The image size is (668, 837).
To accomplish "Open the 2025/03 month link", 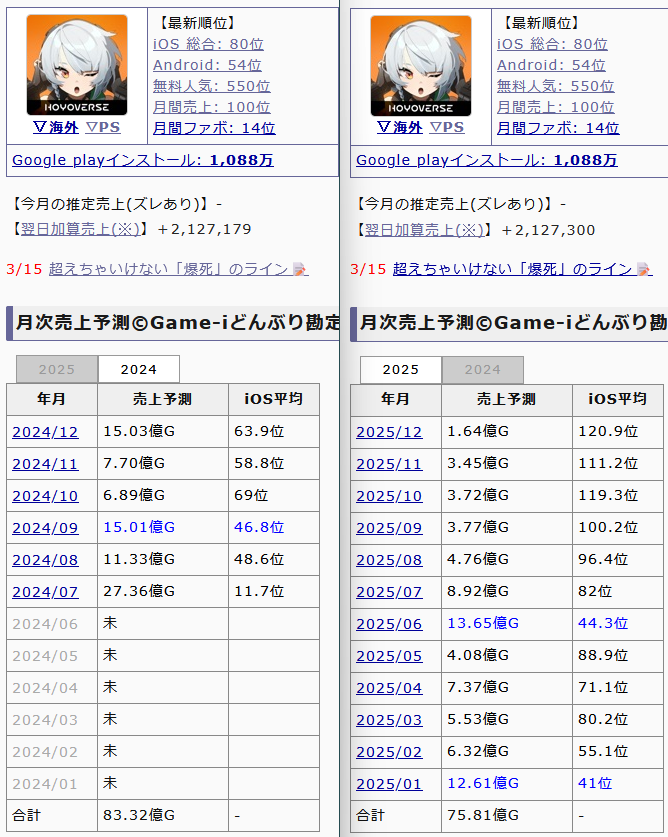I will coord(389,720).
